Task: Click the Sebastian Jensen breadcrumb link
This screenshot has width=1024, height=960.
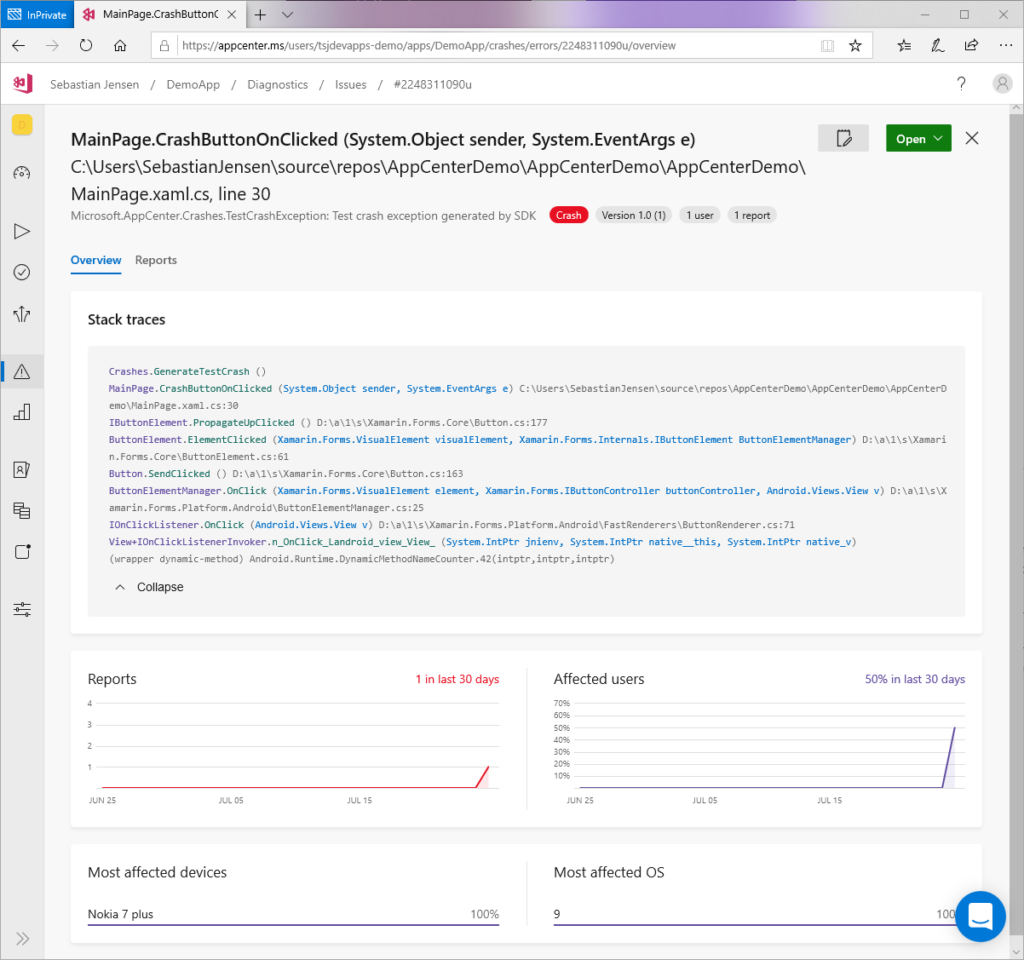Action: pyautogui.click(x=94, y=84)
